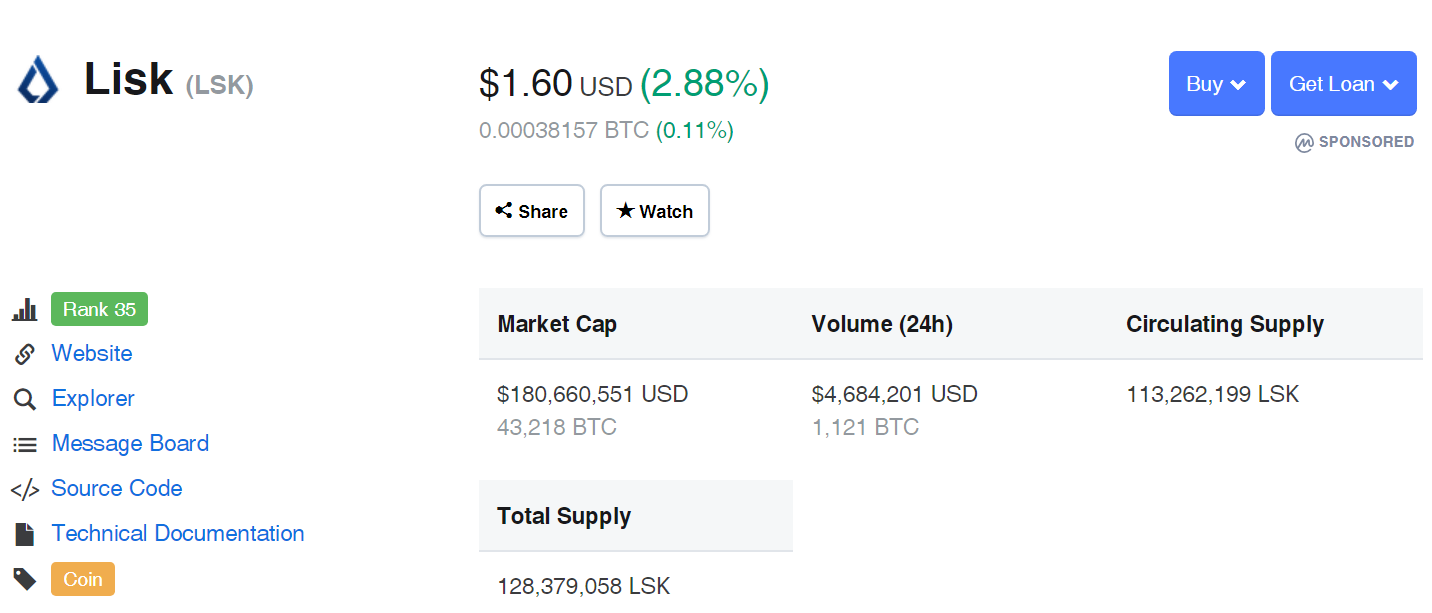The image size is (1432, 613).
Task: Open the Website link
Action: click(92, 354)
